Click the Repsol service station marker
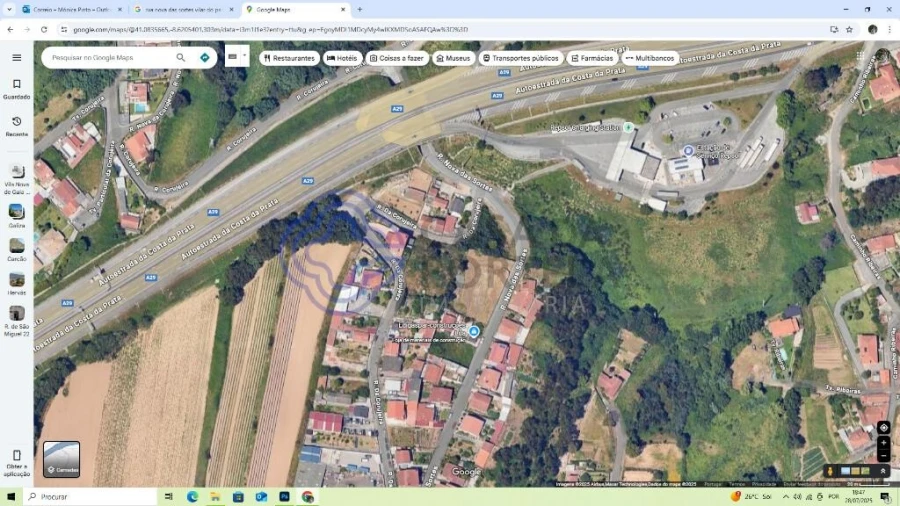Image resolution: width=900 pixels, height=506 pixels. (688, 151)
